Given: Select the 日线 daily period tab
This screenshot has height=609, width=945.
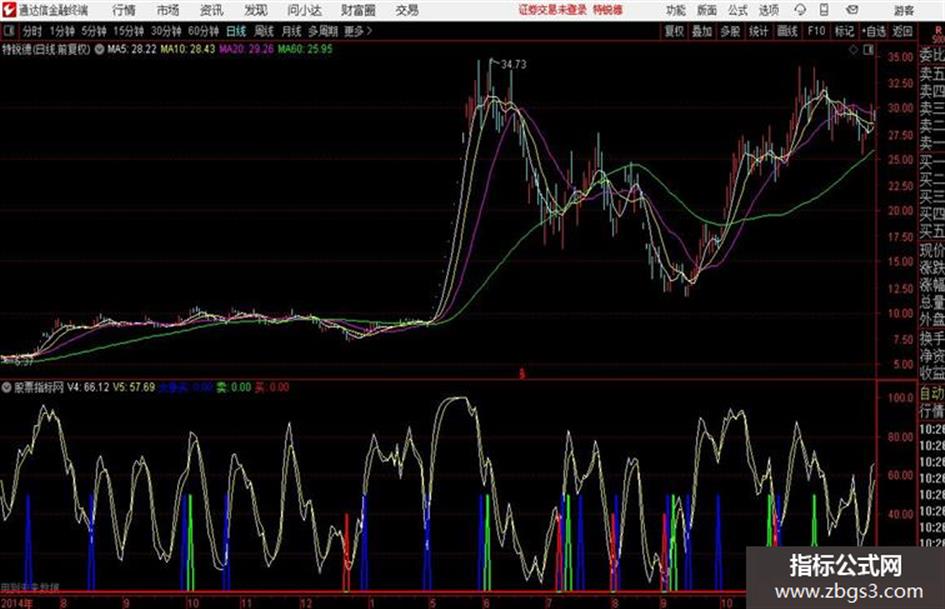Looking at the screenshot, I should click(x=236, y=31).
